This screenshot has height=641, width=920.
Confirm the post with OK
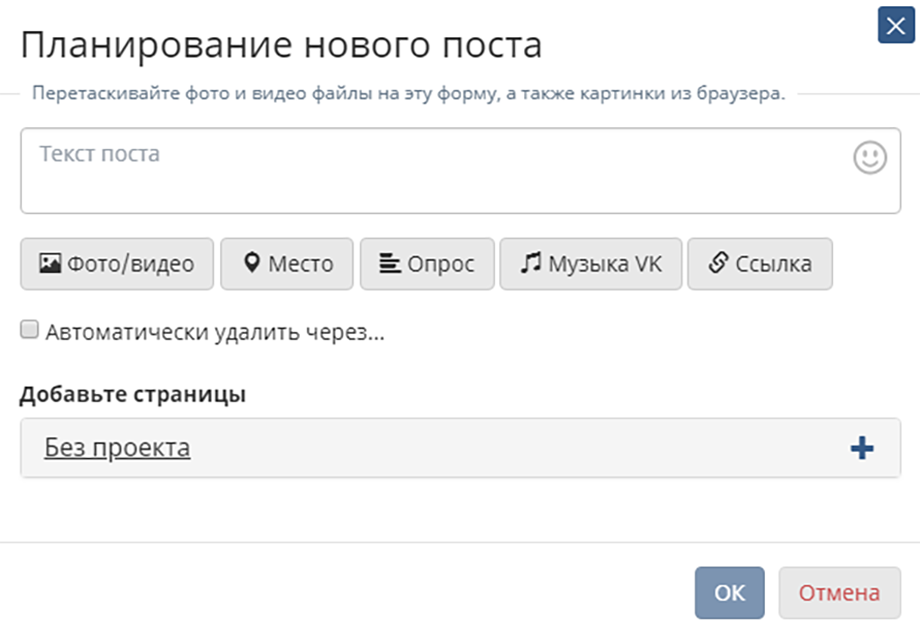click(x=729, y=593)
